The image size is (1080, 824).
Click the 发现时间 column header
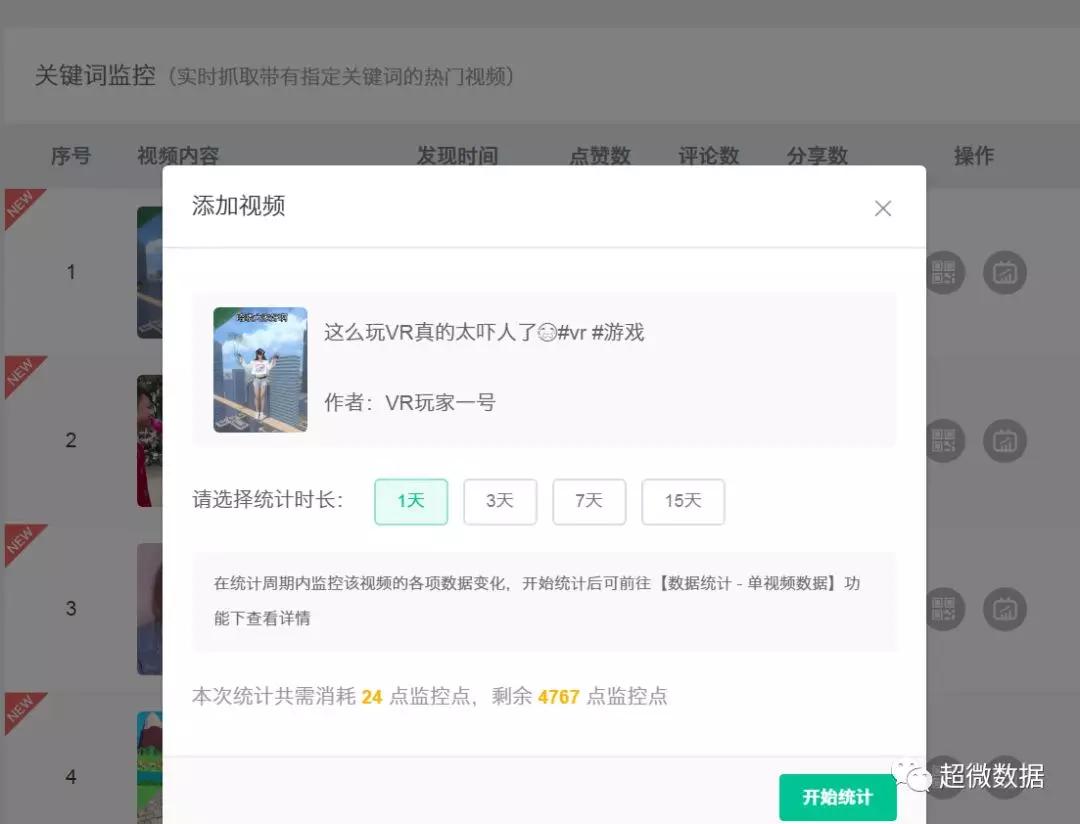(457, 156)
